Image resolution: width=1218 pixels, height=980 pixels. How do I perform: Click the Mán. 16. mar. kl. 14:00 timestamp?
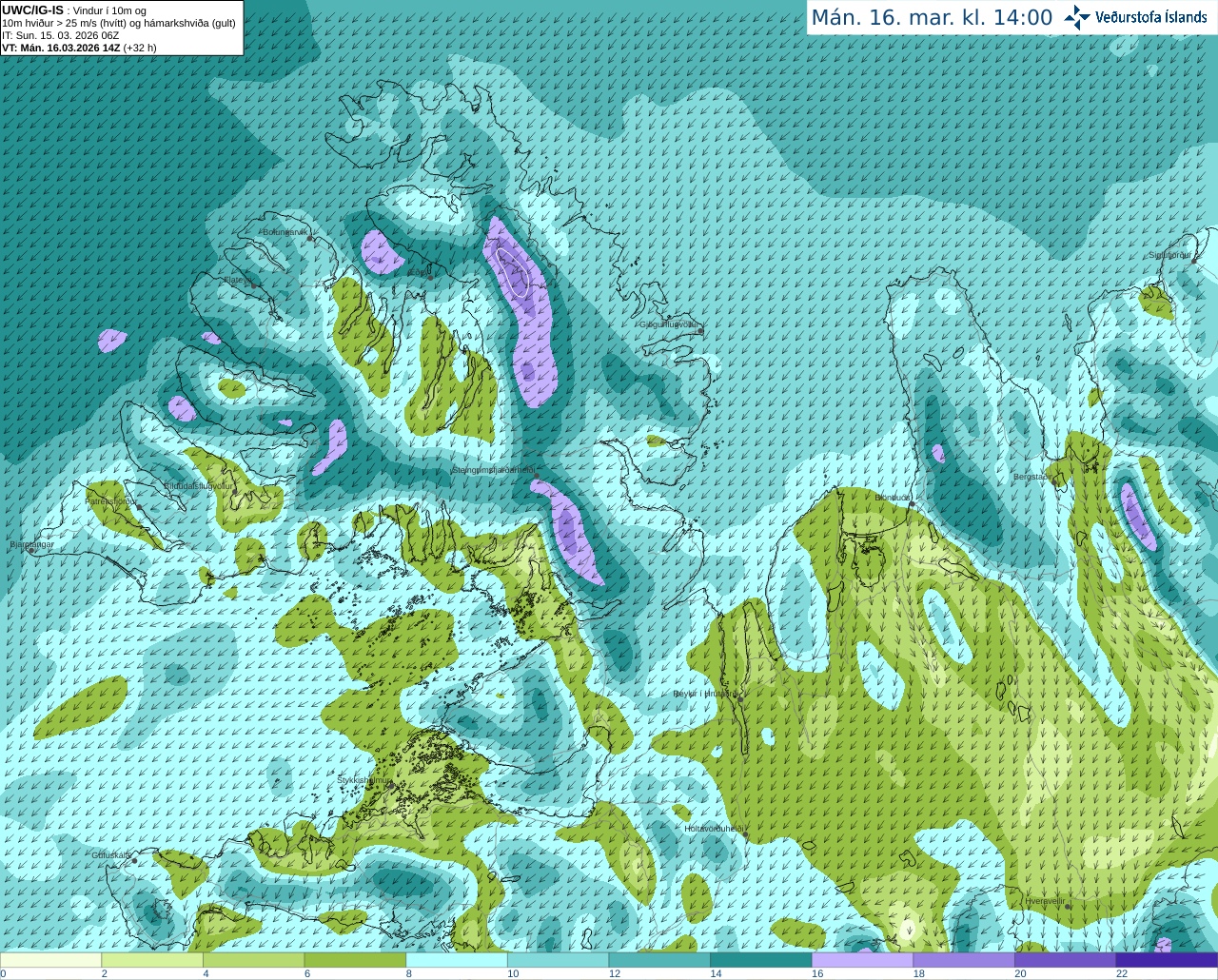coord(932,18)
